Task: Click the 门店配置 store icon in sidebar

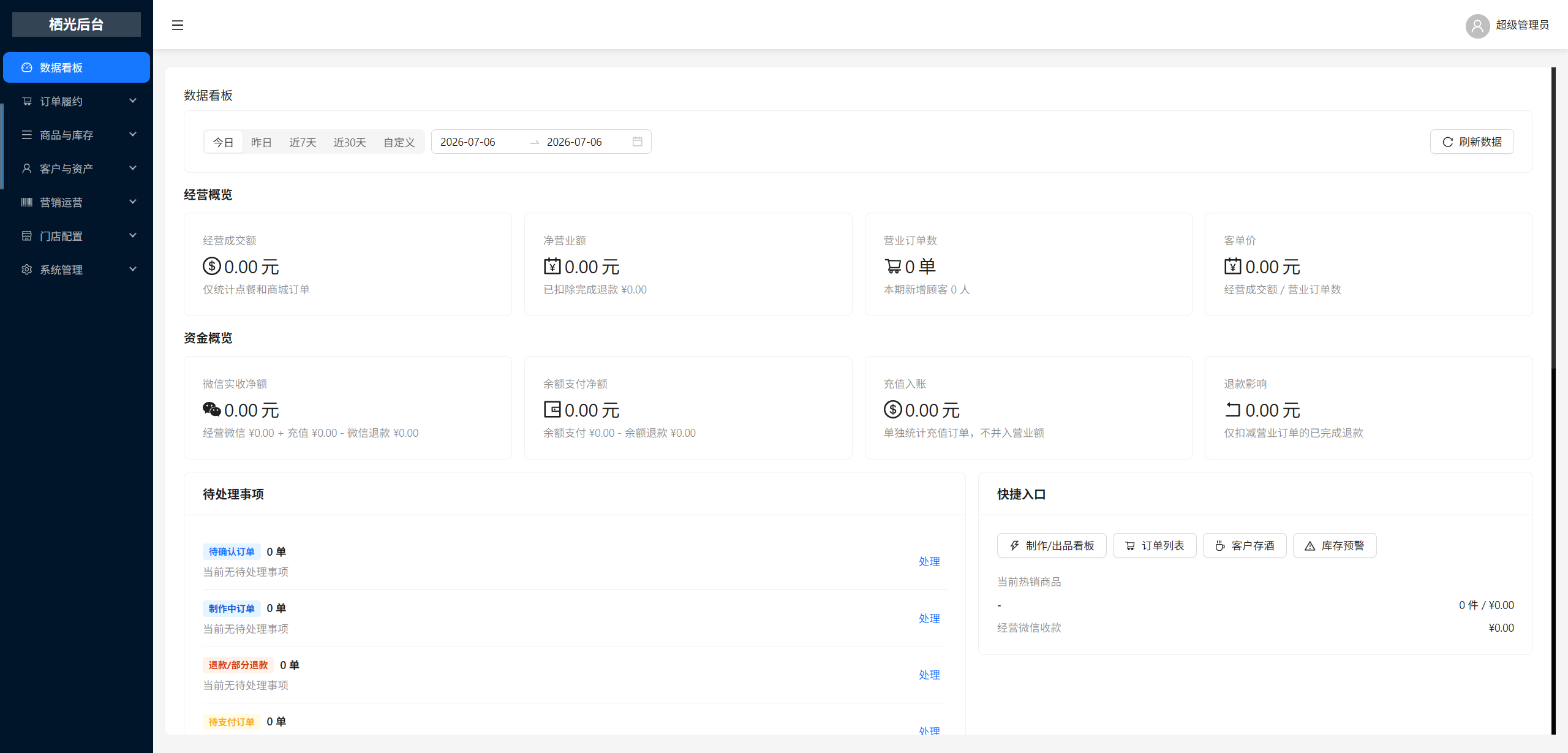Action: coord(27,236)
